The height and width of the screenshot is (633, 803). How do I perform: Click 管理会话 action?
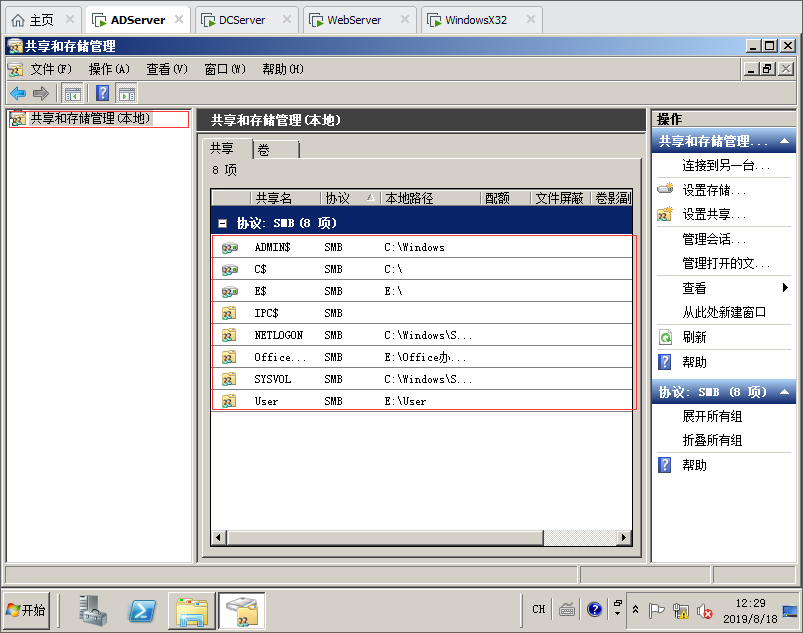tap(714, 239)
